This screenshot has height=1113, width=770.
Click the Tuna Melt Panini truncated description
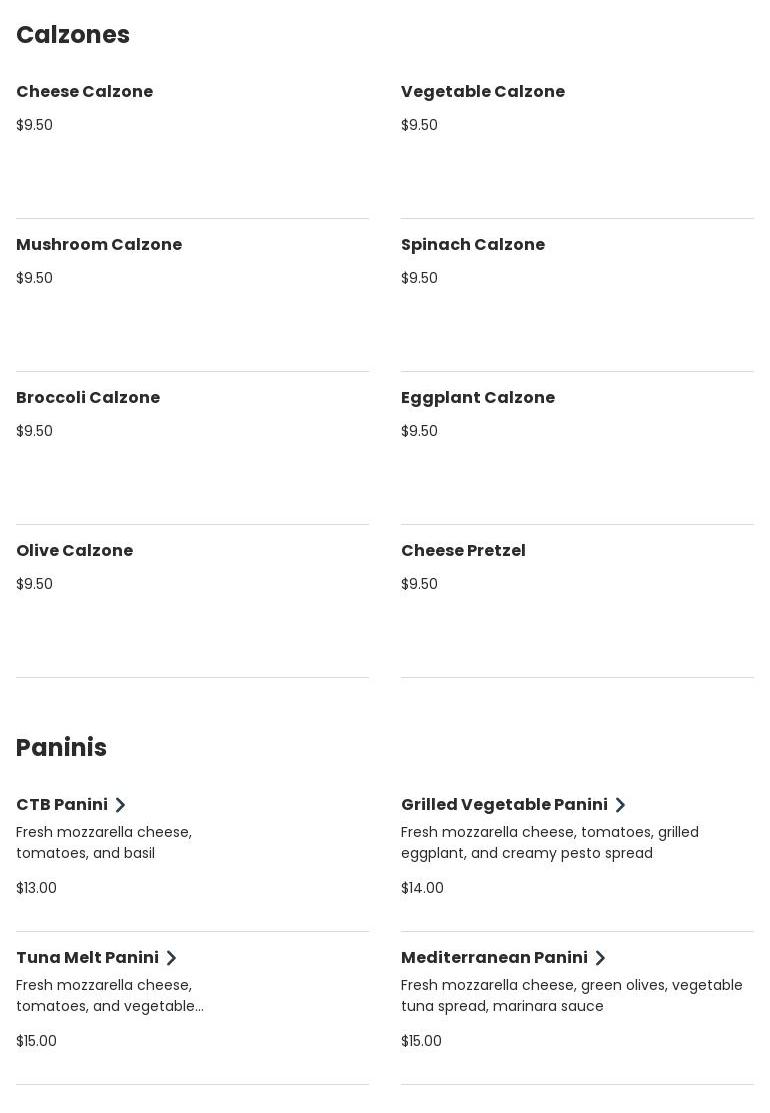pos(110,996)
